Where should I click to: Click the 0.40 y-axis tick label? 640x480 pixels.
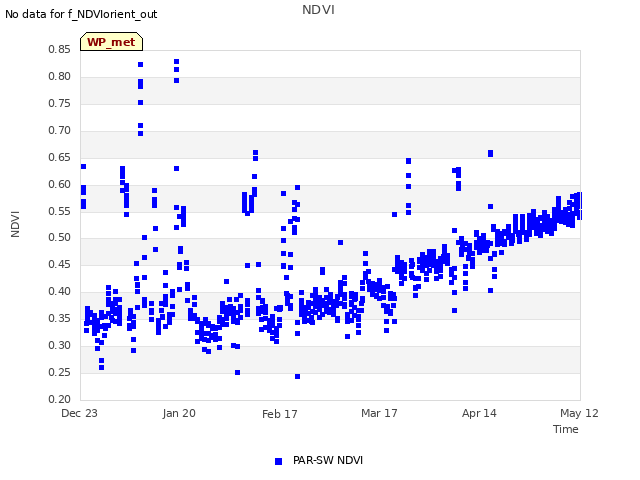tap(59, 291)
